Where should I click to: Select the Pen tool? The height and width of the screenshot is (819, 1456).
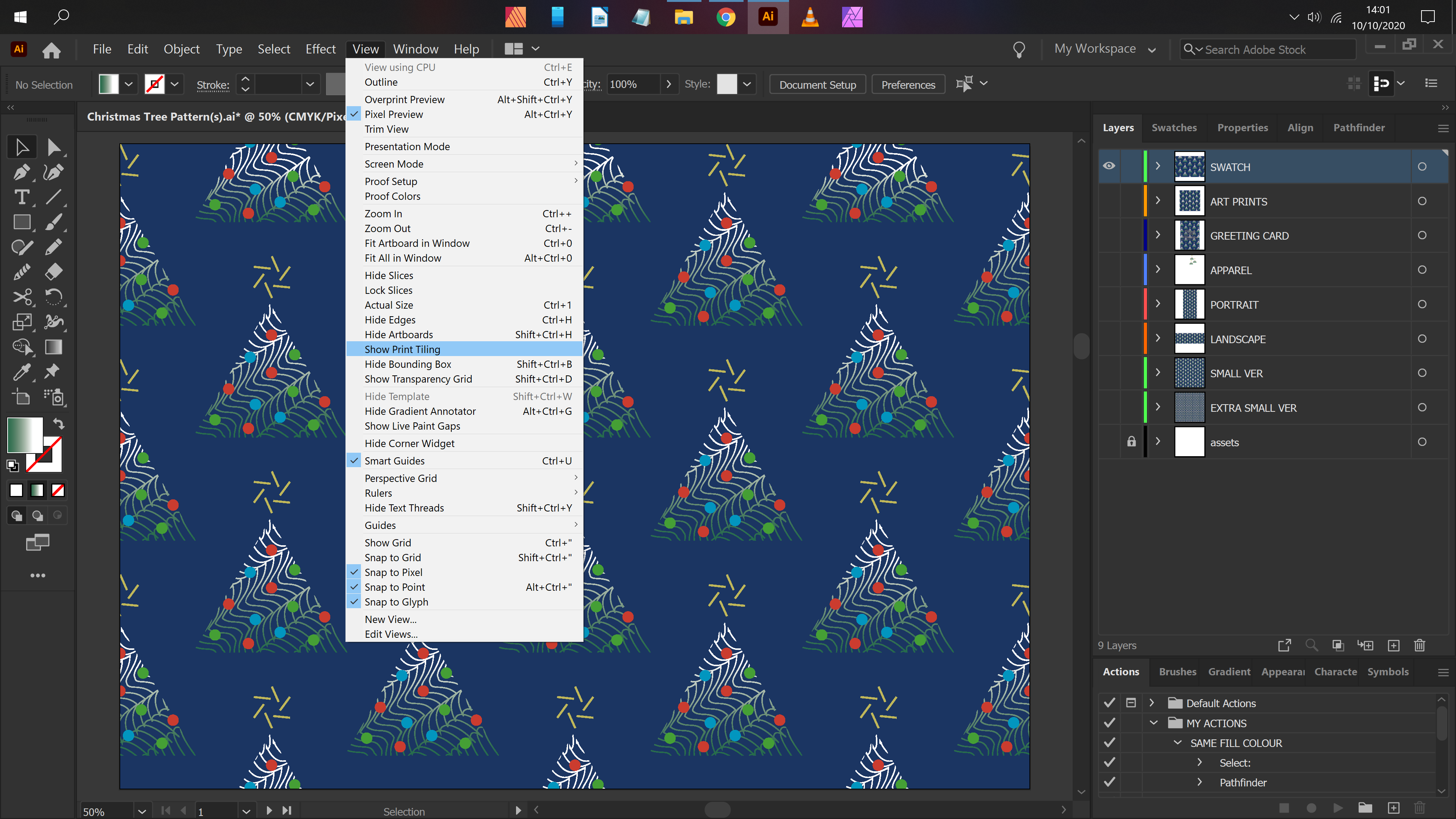[x=22, y=173]
